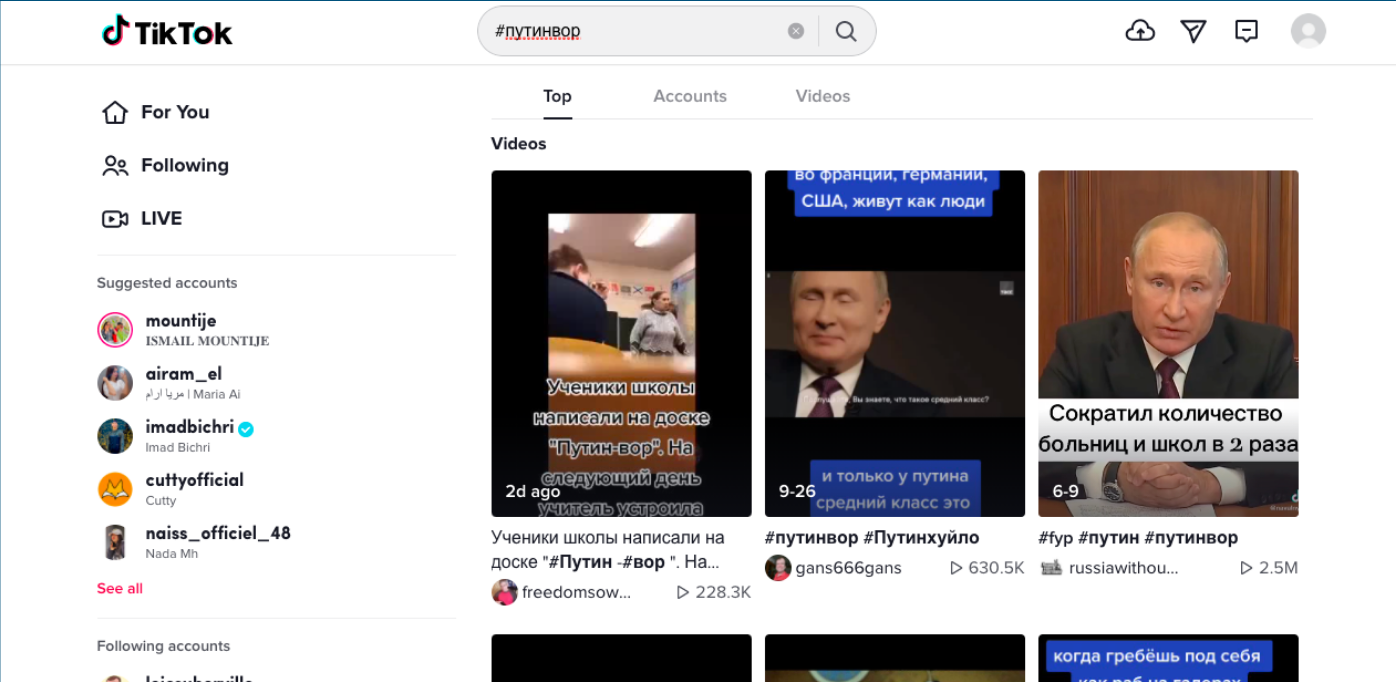Open gans666gans uploader profile
The width and height of the screenshot is (1396, 682).
coord(848,568)
